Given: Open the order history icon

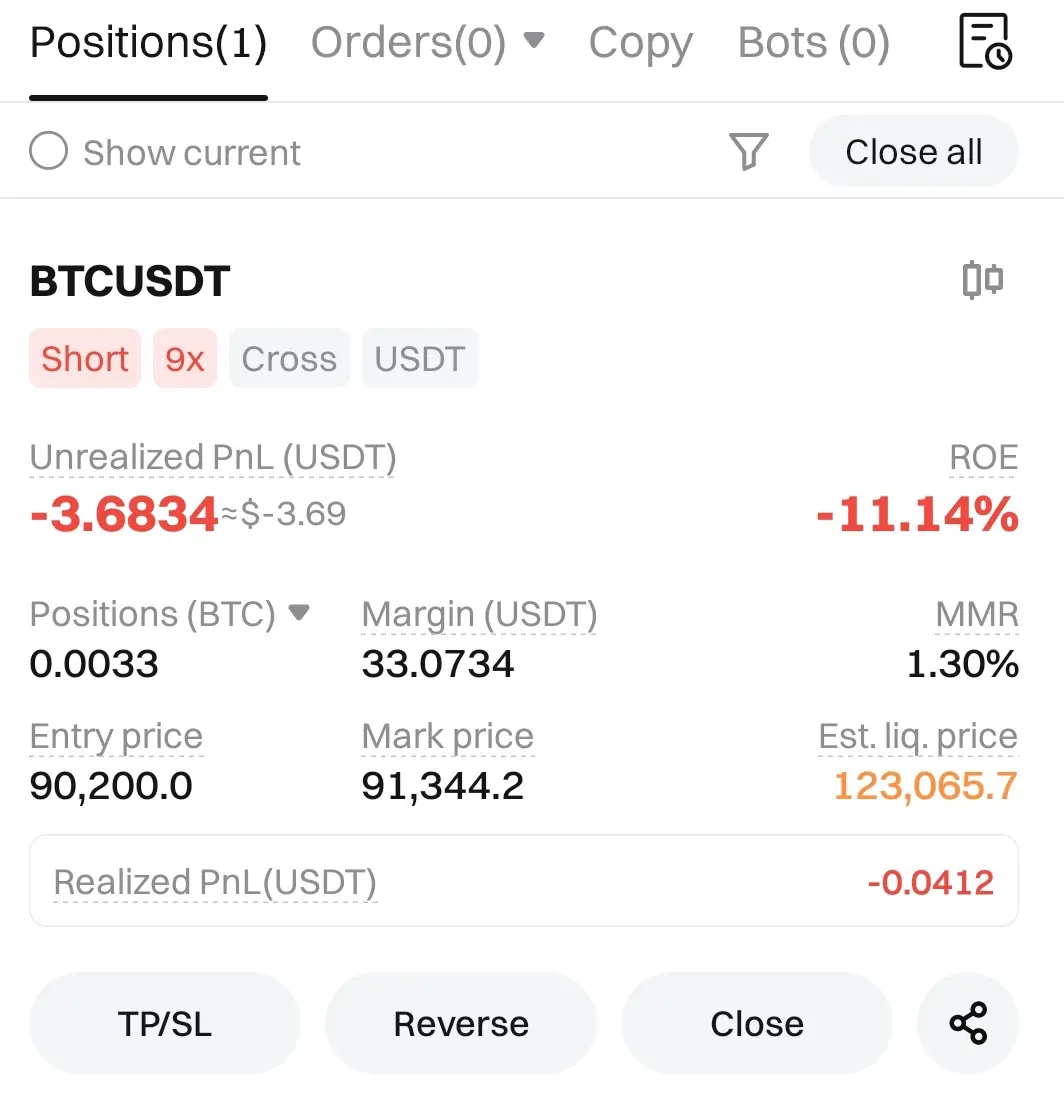Looking at the screenshot, I should (985, 41).
